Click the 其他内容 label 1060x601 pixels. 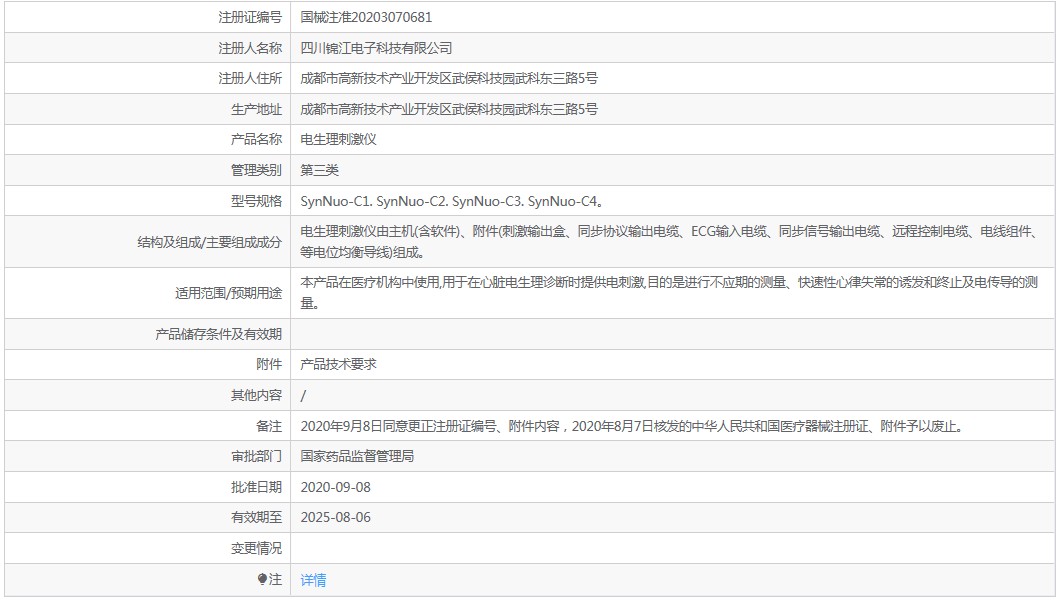(x=256, y=395)
